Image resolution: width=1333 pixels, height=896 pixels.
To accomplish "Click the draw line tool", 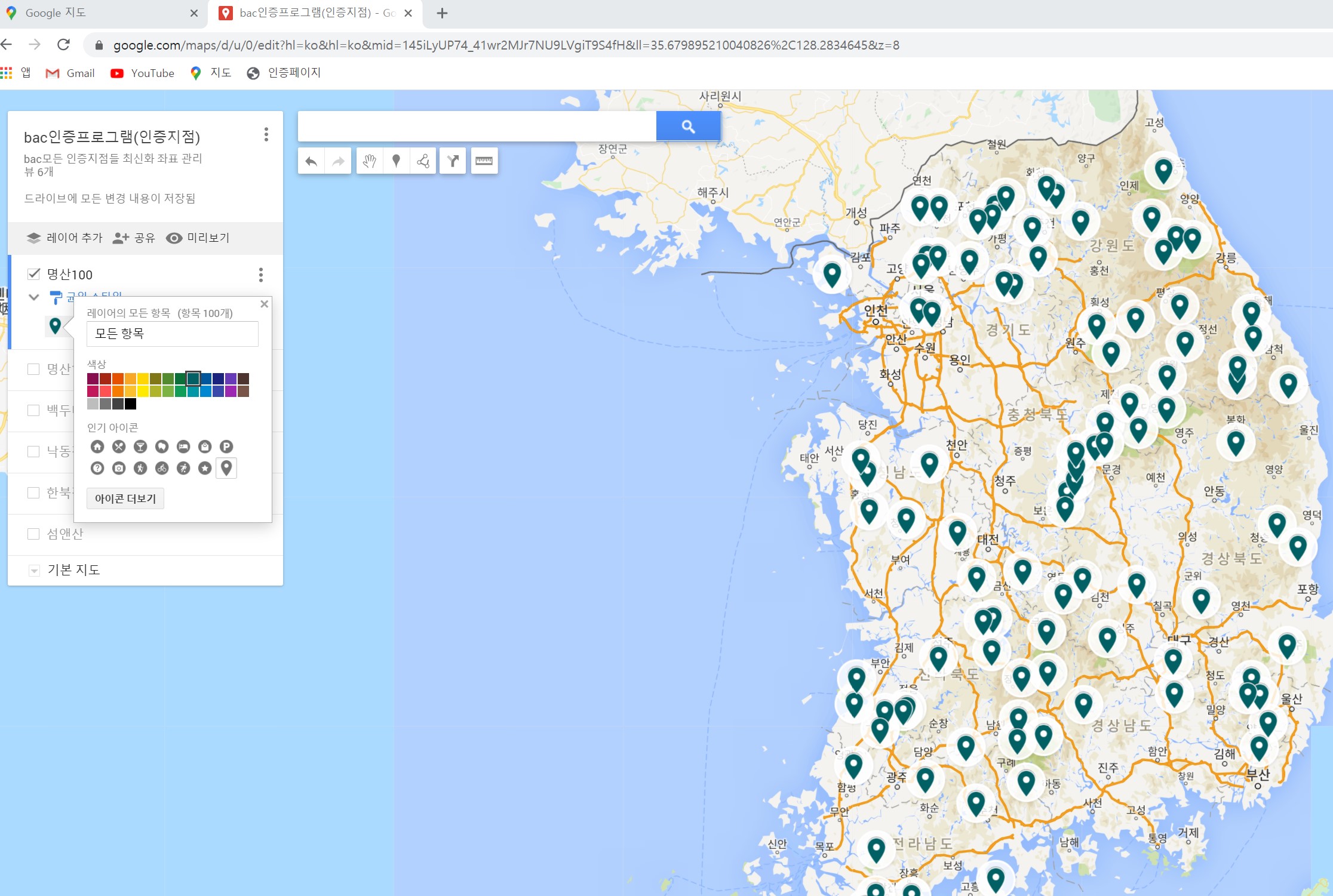I will 423,161.
